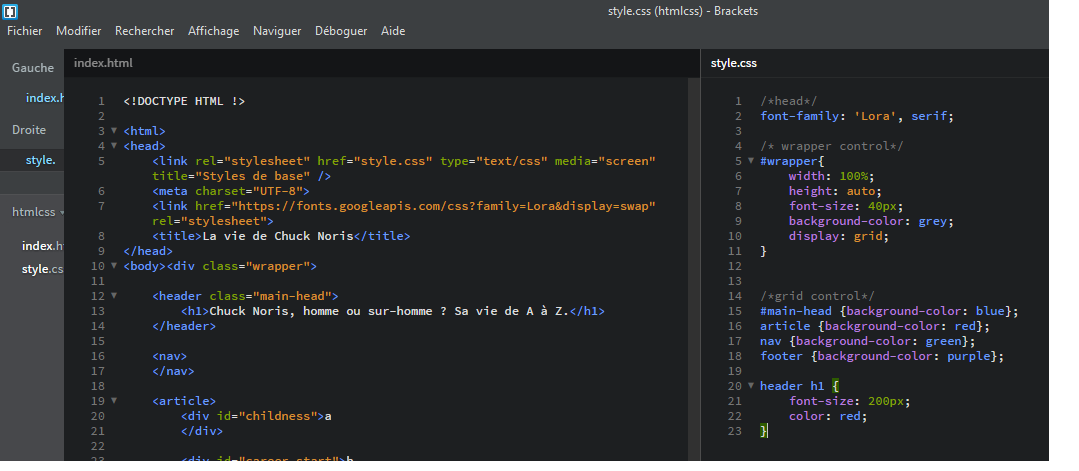Collapse the <article> fold triangle

click(x=114, y=400)
